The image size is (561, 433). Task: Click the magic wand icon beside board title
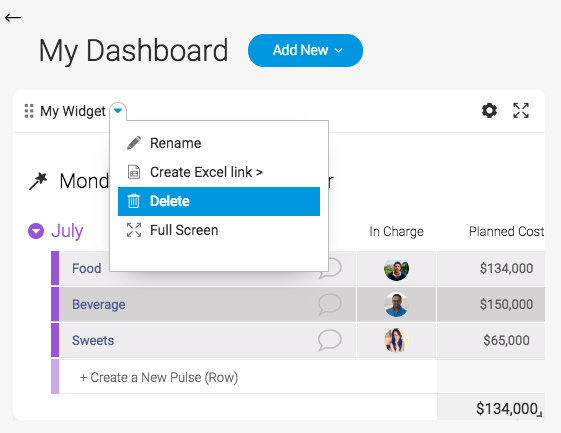38,181
